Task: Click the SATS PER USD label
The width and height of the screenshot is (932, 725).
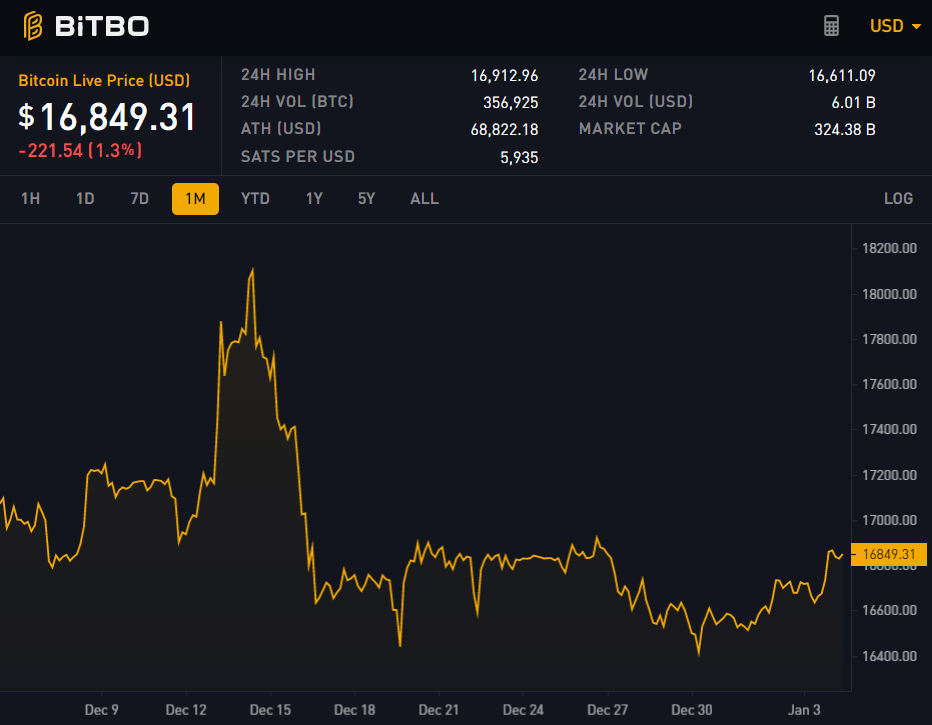Action: [298, 156]
